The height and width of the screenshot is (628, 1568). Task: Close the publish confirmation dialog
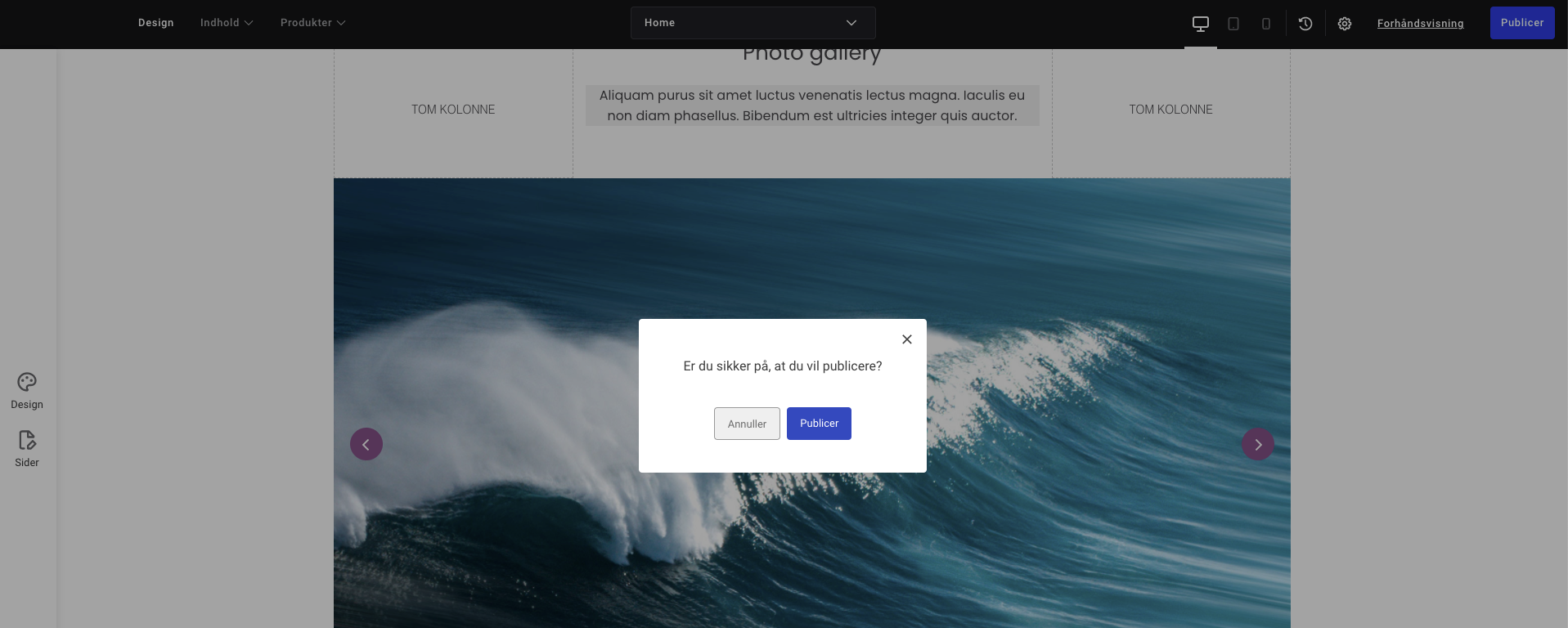point(906,339)
